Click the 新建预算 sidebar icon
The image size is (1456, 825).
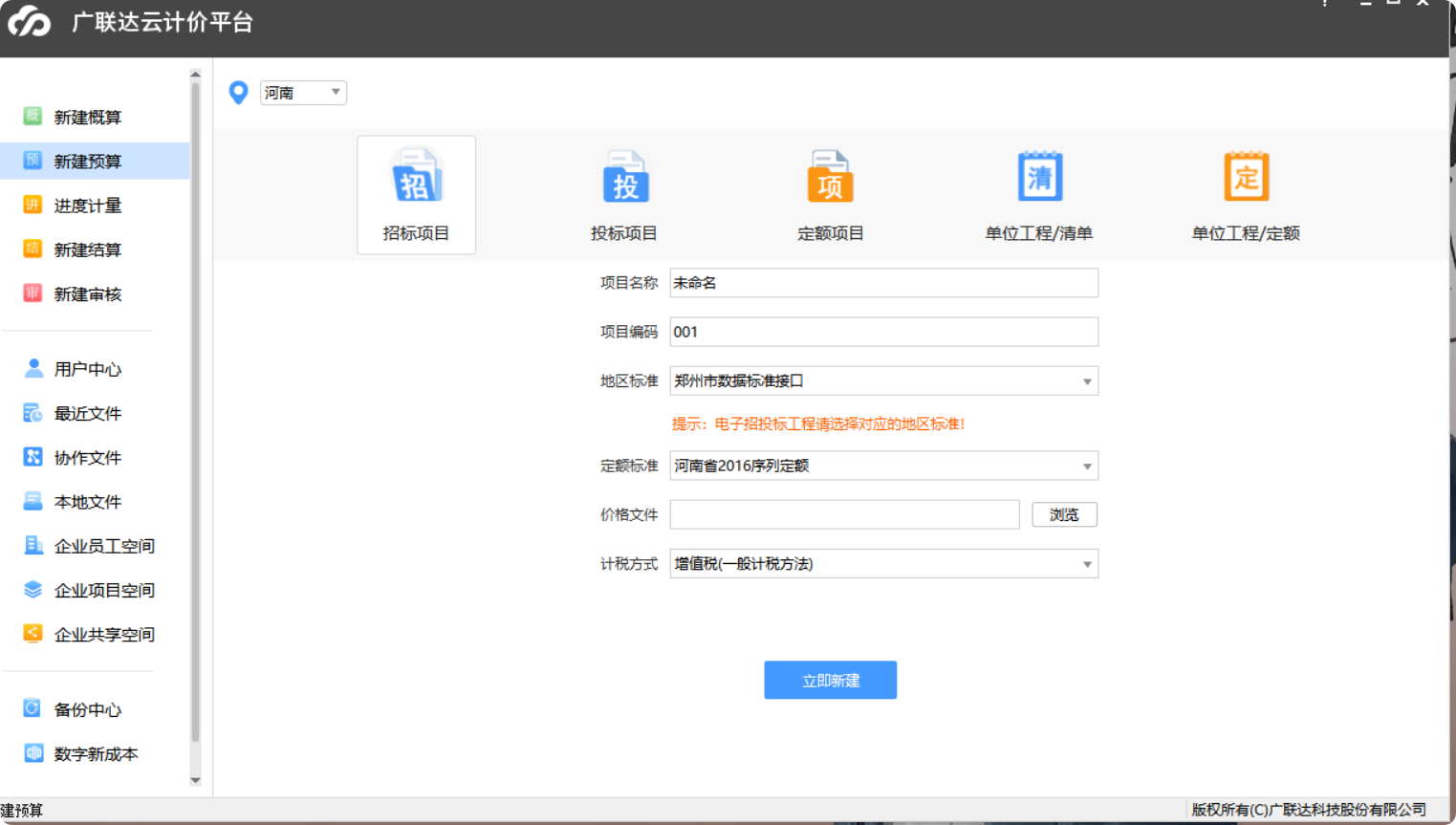point(33,160)
